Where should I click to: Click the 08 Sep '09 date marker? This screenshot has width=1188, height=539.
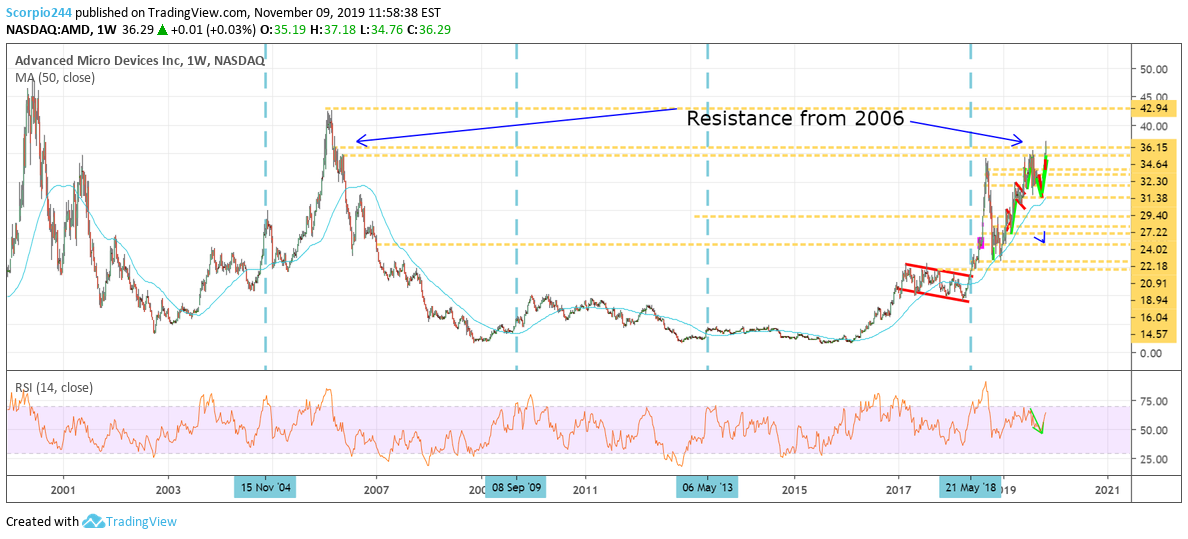[x=516, y=487]
